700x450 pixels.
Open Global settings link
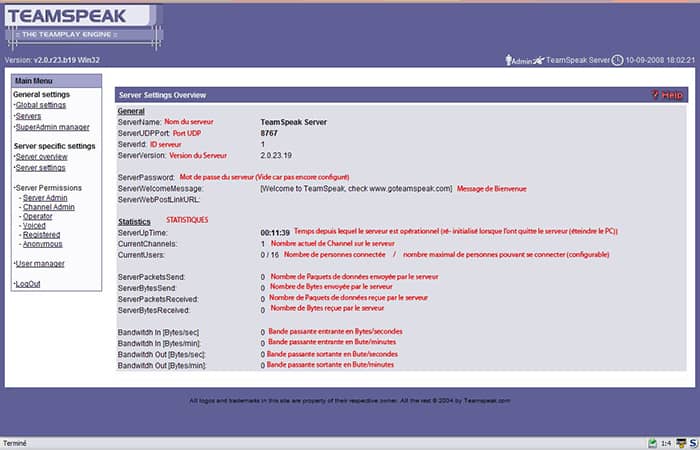click(x=41, y=105)
